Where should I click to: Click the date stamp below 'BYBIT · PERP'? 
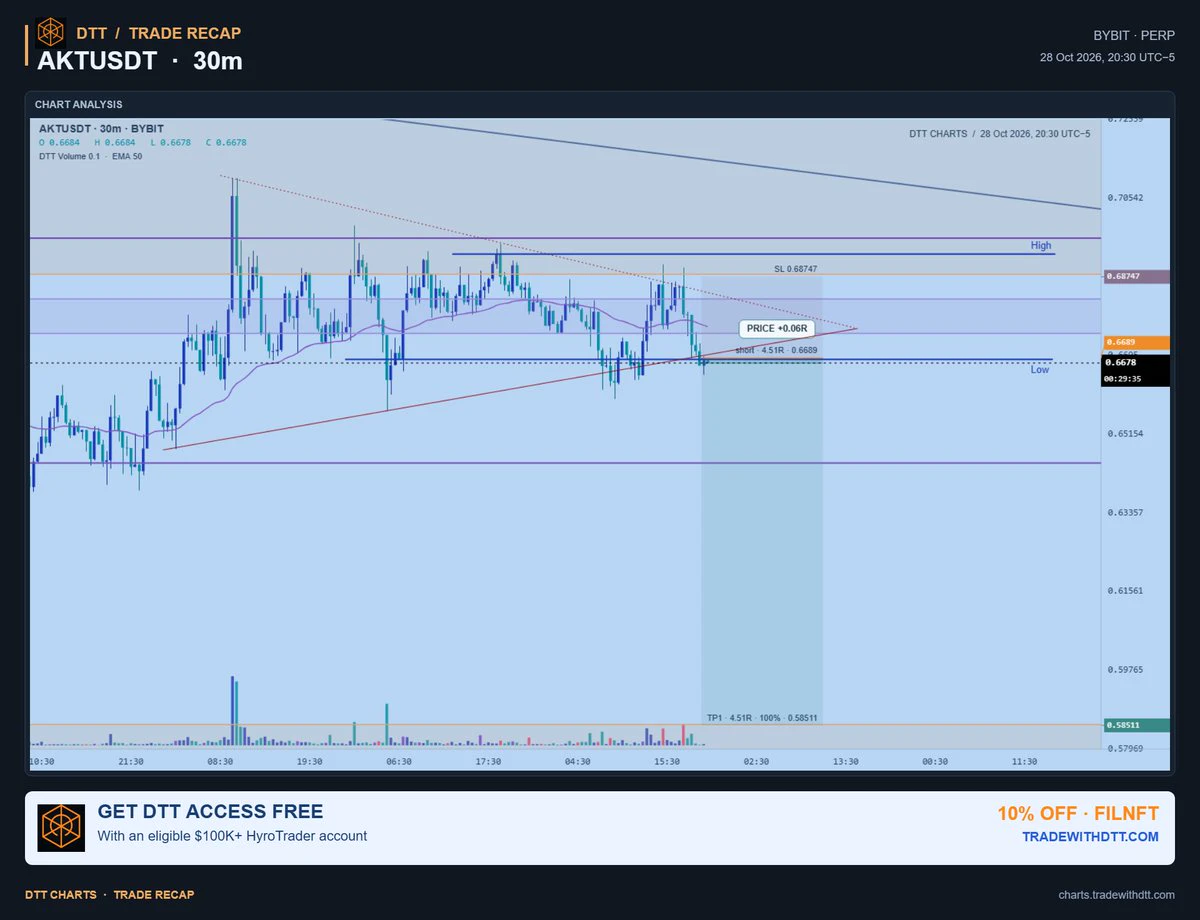(x=1108, y=57)
